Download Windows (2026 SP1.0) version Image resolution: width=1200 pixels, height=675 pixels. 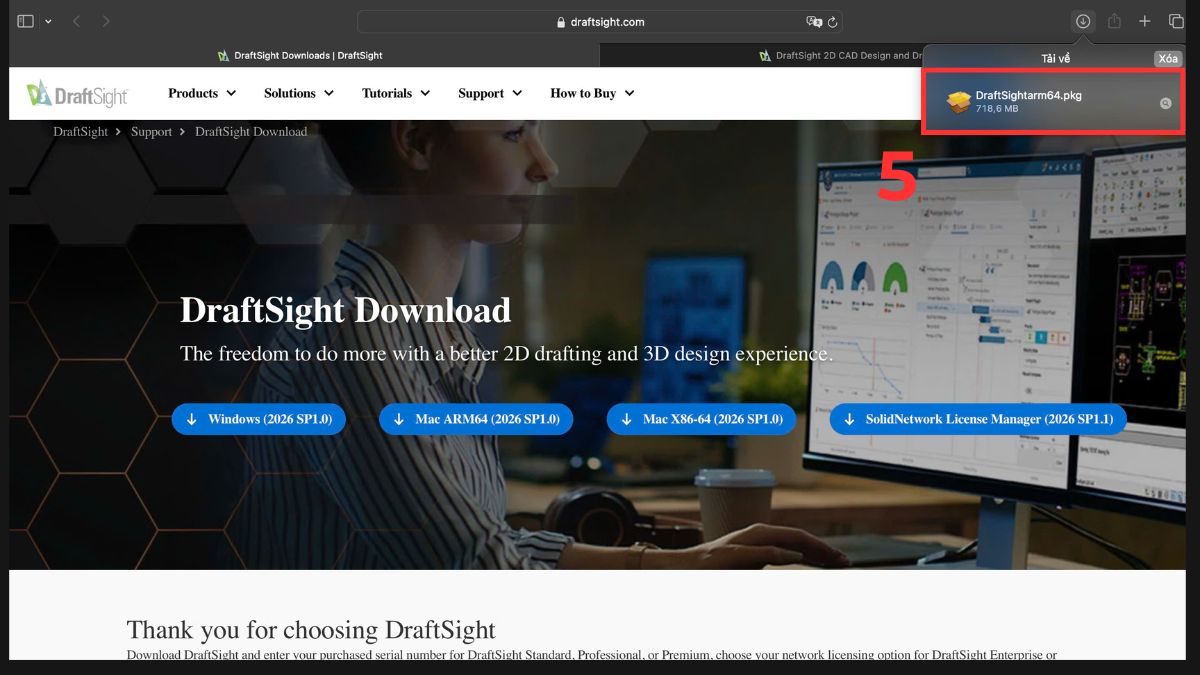[259, 419]
